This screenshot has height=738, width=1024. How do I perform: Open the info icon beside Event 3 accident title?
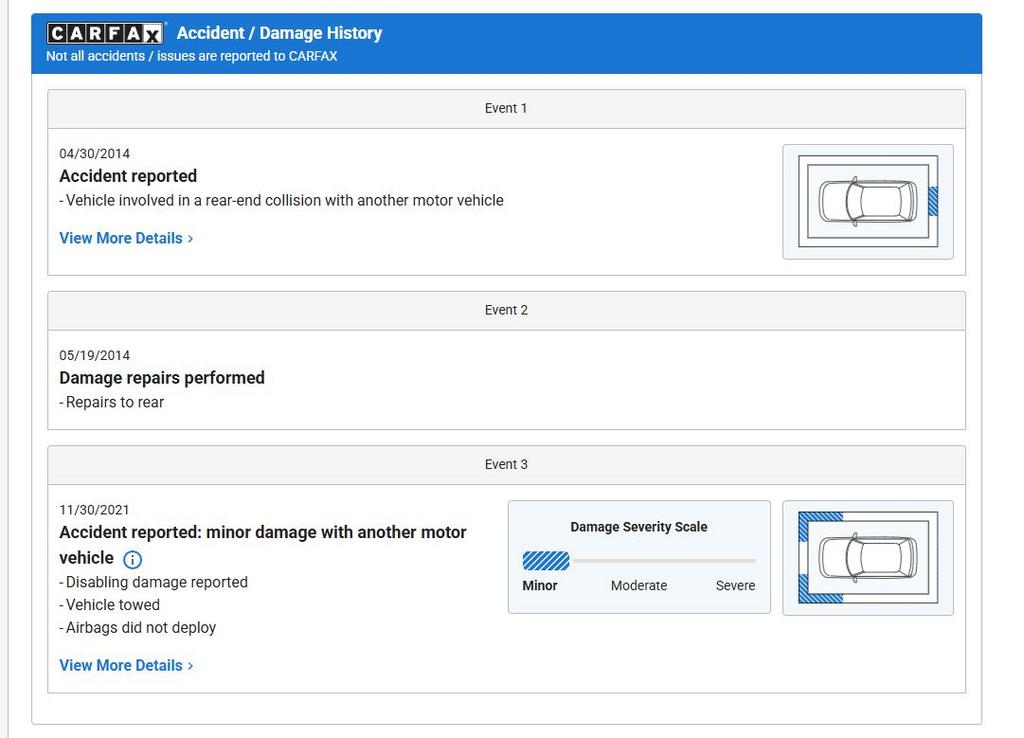pyautogui.click(x=133, y=560)
